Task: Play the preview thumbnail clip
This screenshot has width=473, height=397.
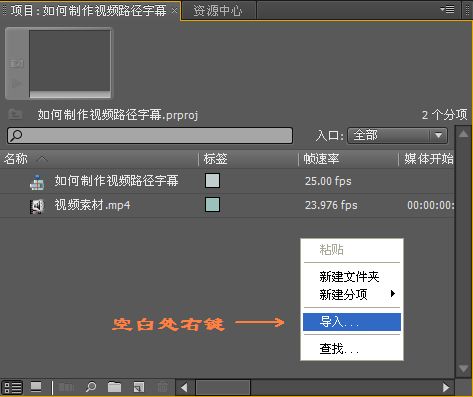Action: point(16,83)
